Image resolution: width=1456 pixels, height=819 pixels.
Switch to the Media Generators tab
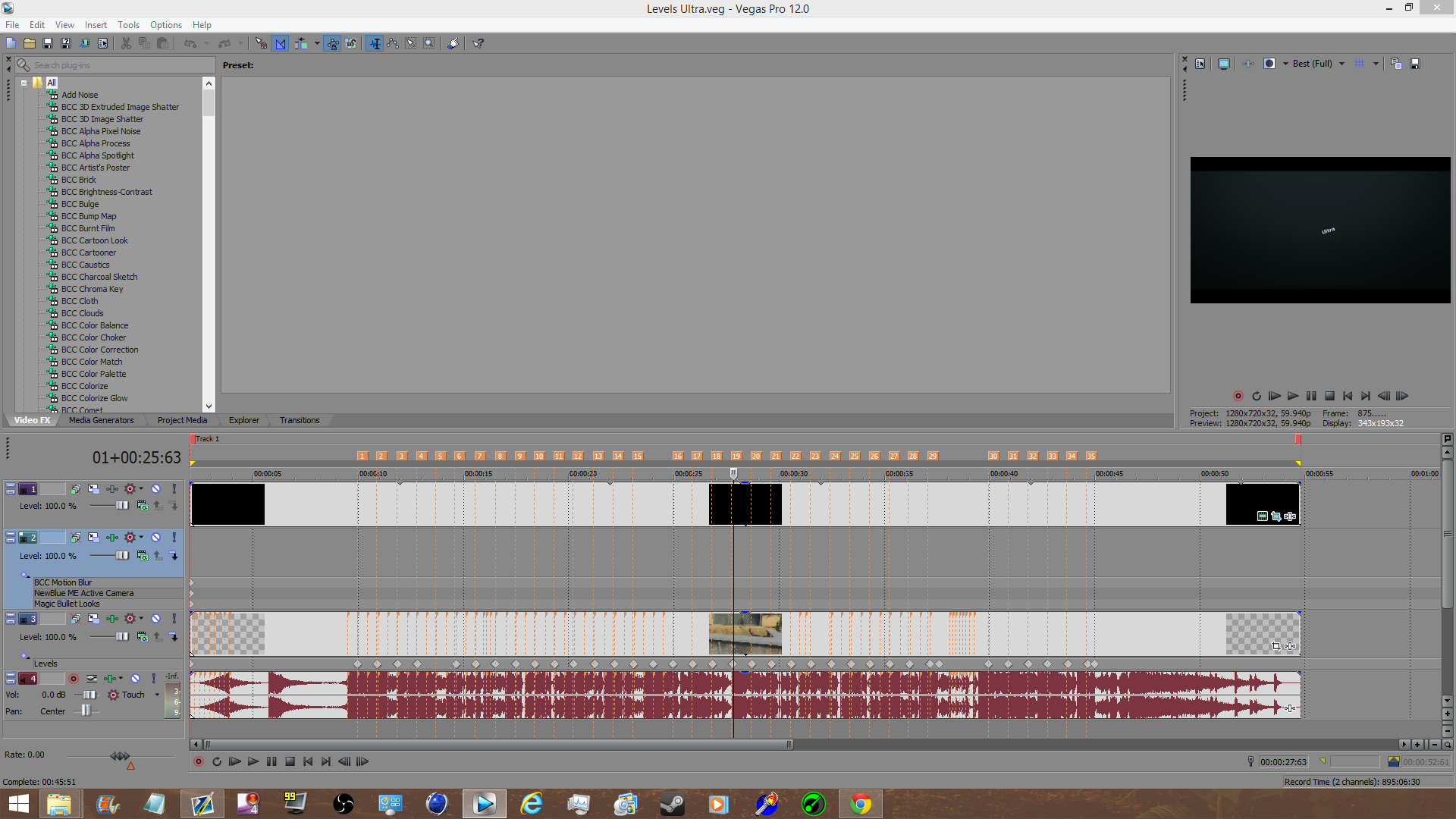[x=101, y=420]
